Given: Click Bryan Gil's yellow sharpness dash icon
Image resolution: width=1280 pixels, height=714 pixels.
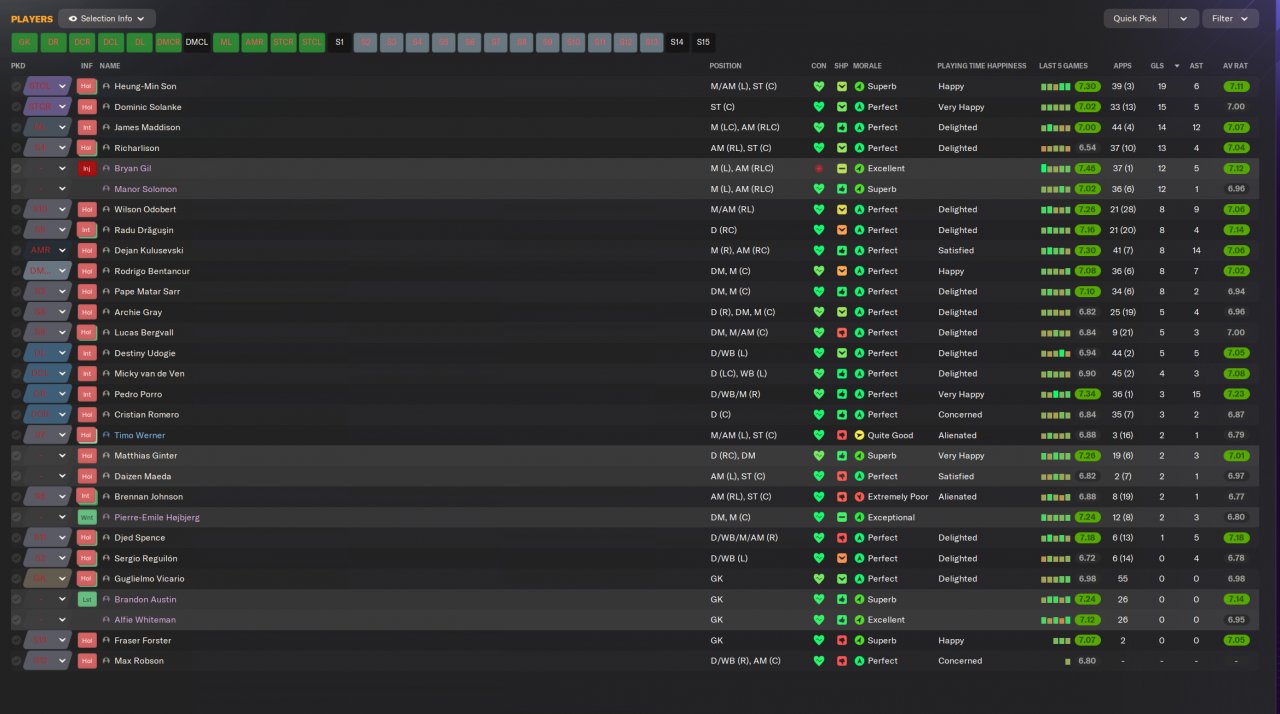Looking at the screenshot, I should coord(842,168).
